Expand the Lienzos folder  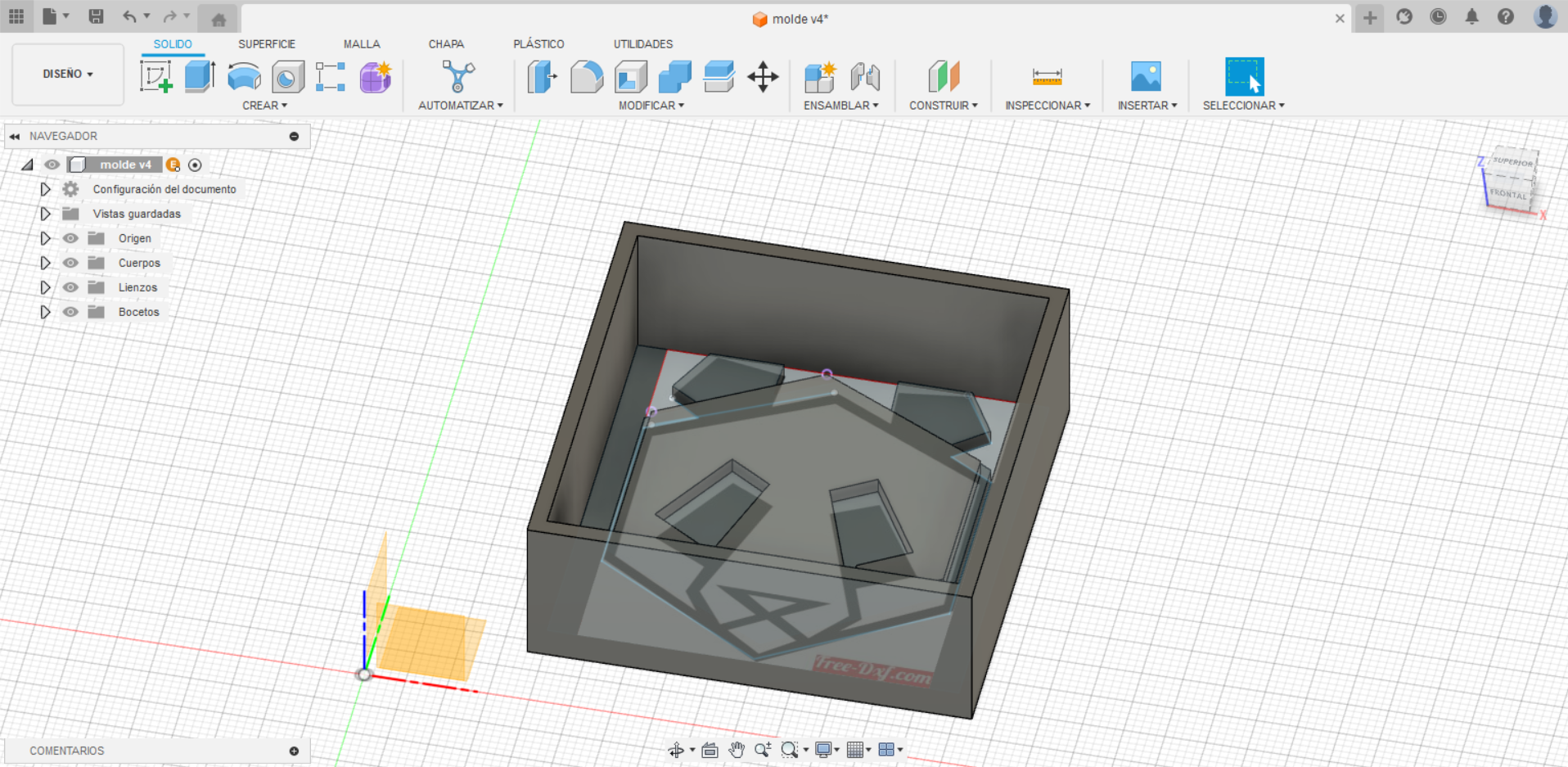coord(45,287)
